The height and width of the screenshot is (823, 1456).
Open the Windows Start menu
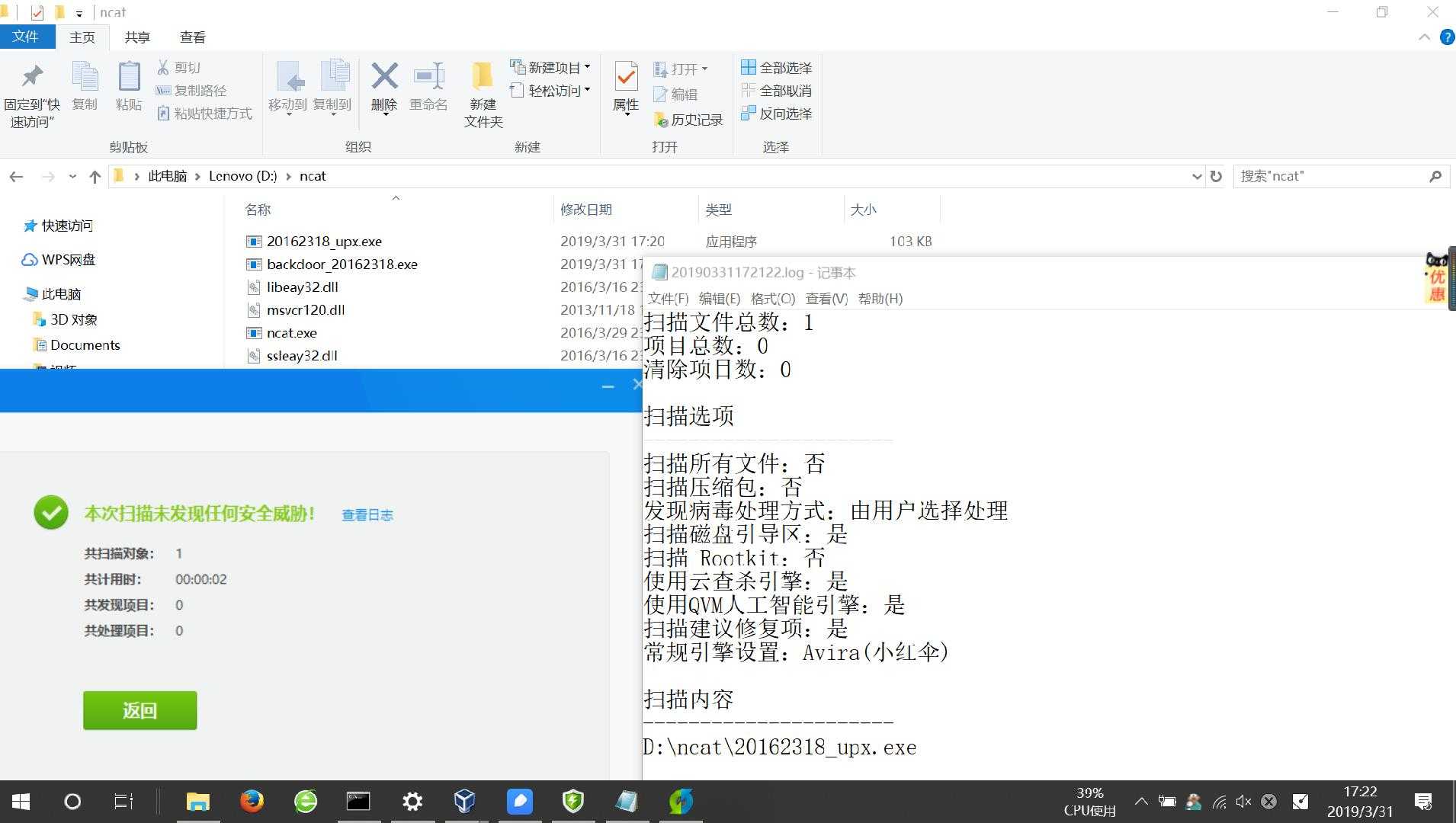tap(21, 802)
